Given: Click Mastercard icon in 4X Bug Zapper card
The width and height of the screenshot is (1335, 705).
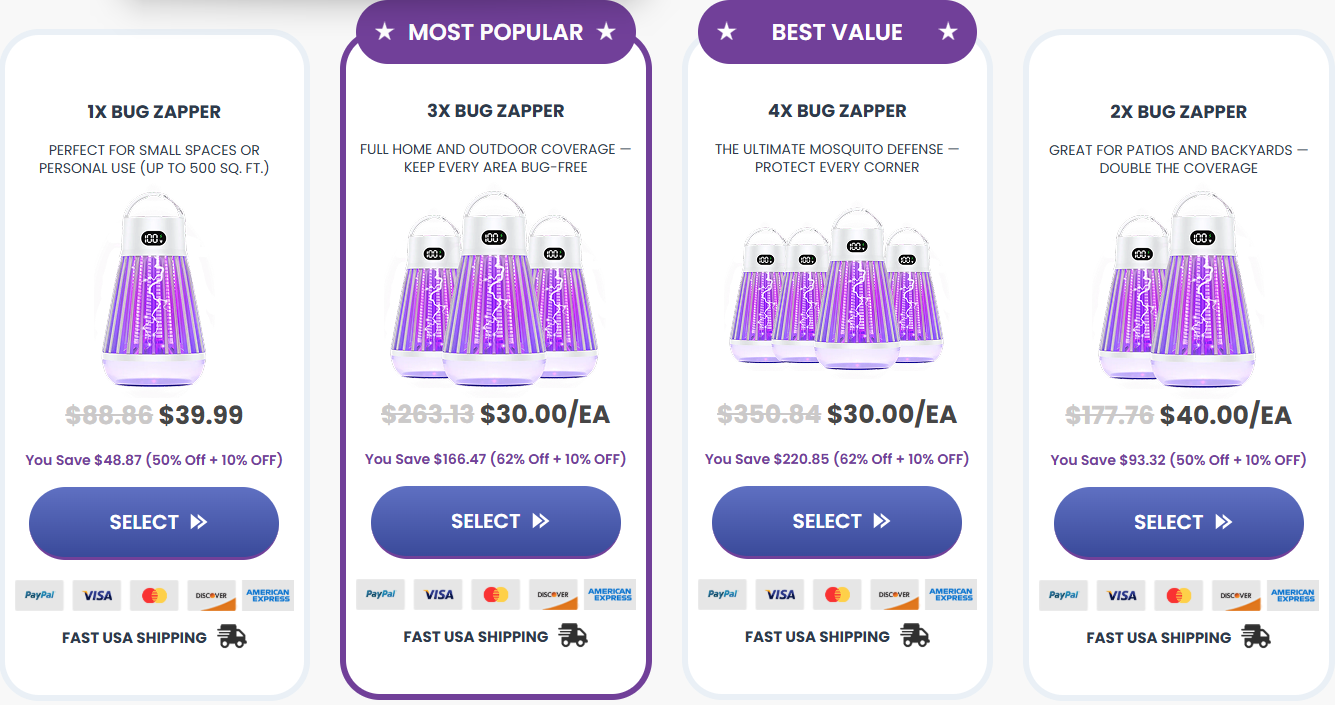Looking at the screenshot, I should point(837,595).
